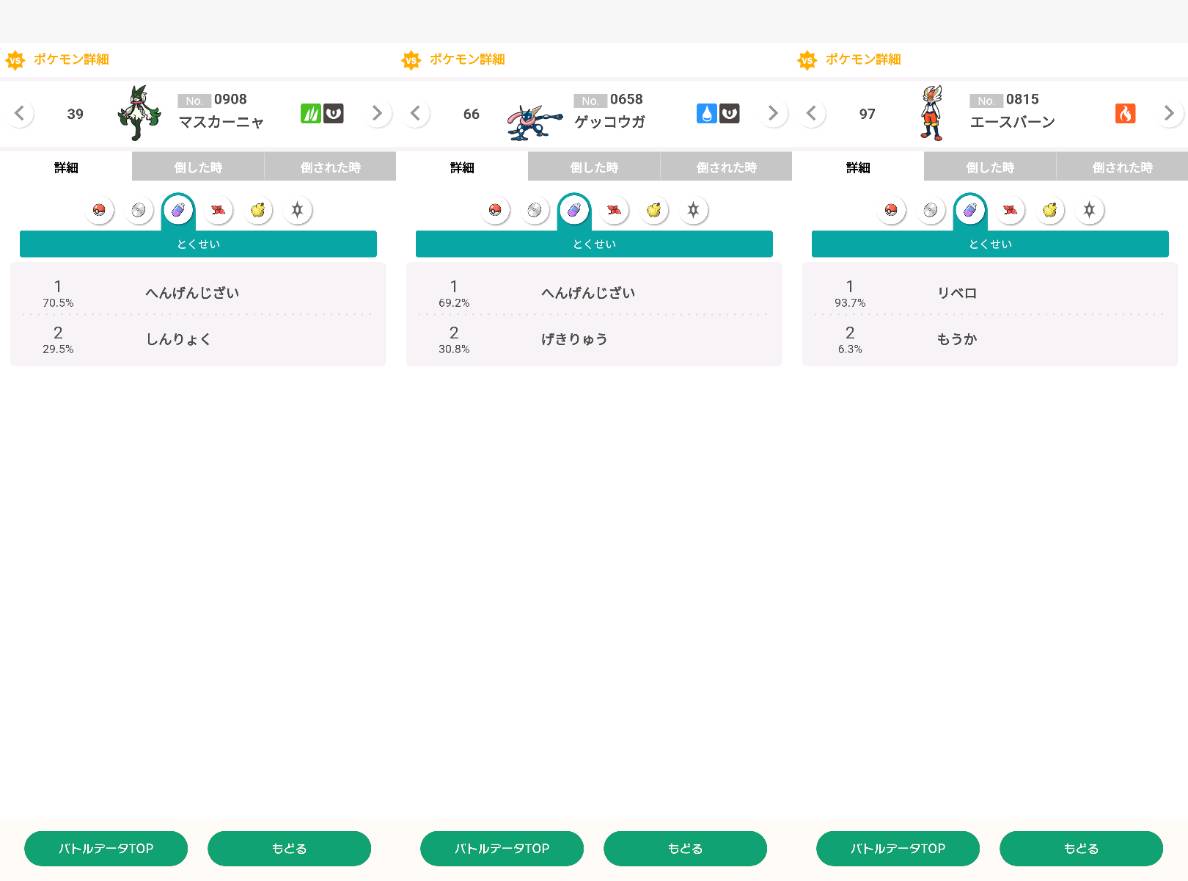Select the リベロ ability row for エースバーン

click(989, 293)
